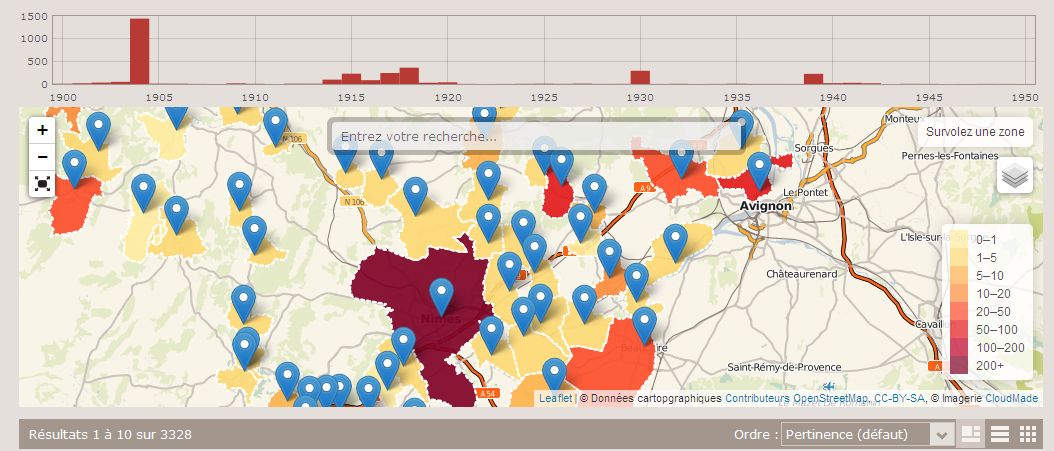
Task: Switch to the list view layout
Action: point(998,434)
